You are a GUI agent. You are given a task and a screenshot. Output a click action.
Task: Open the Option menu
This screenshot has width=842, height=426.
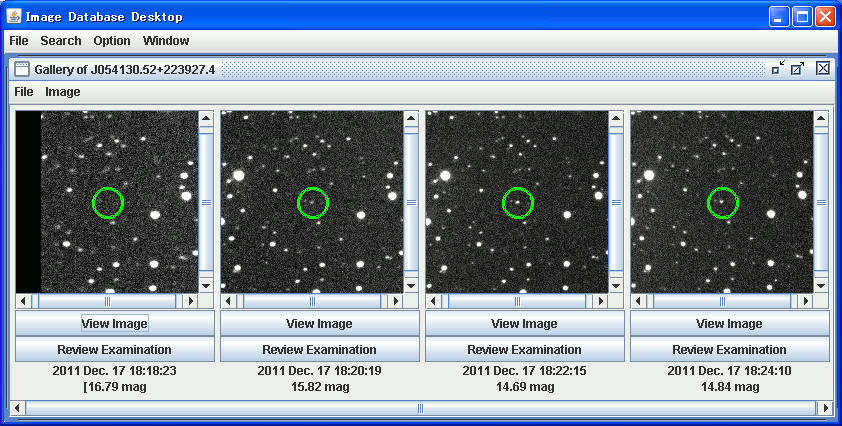[112, 41]
